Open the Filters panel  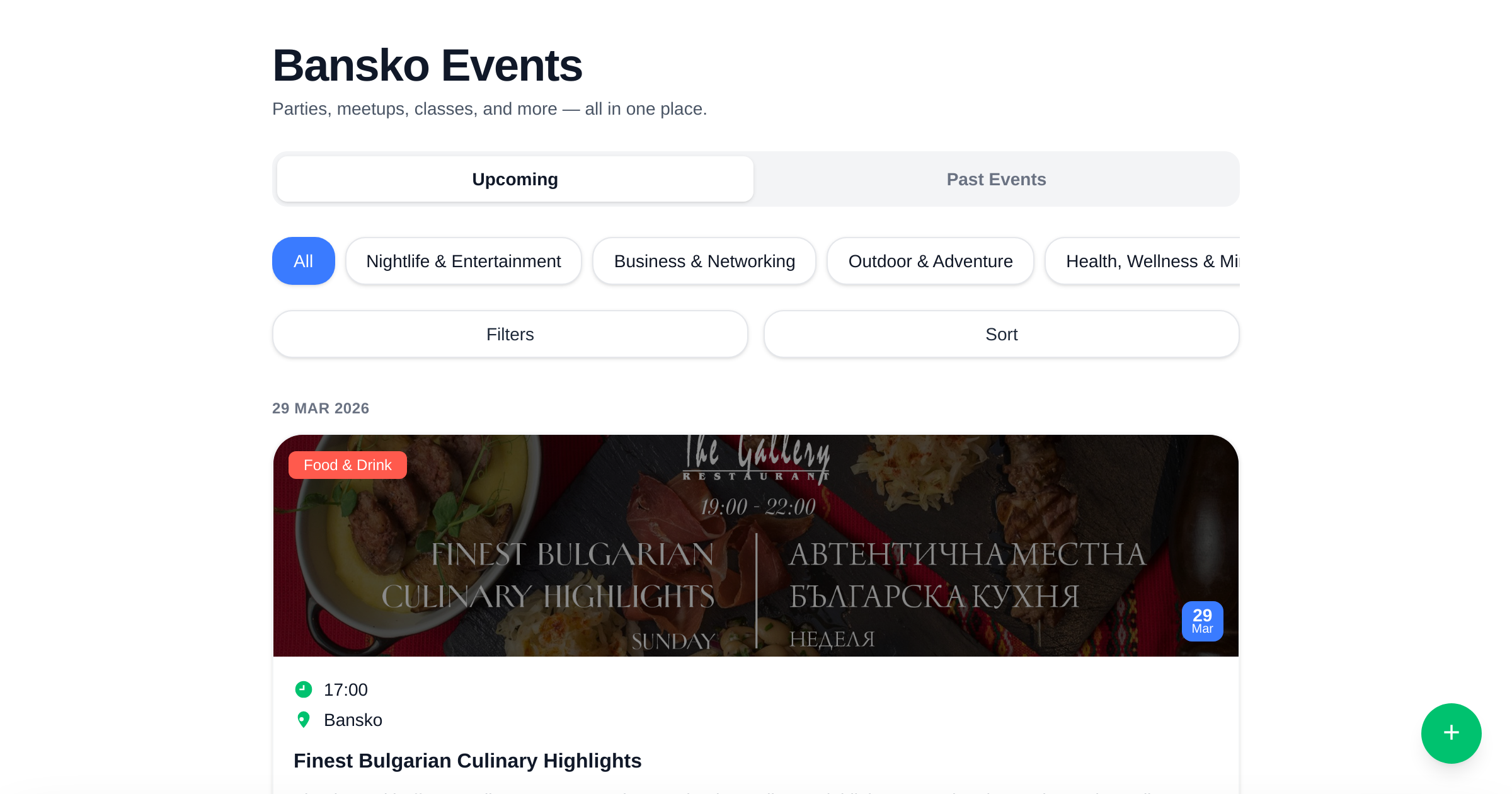tap(510, 334)
